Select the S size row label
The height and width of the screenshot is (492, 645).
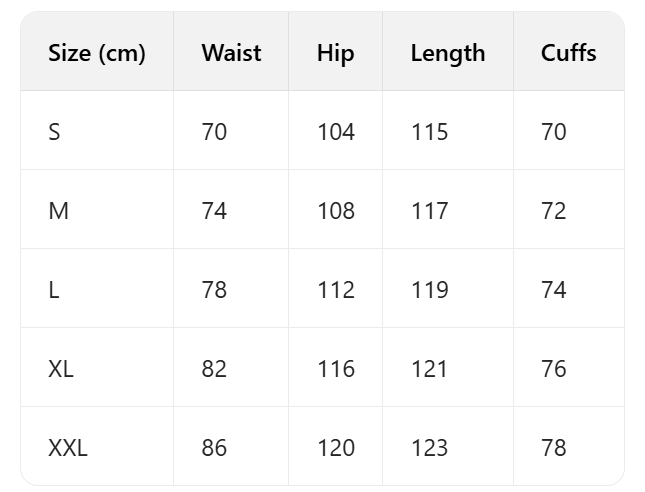[54, 131]
